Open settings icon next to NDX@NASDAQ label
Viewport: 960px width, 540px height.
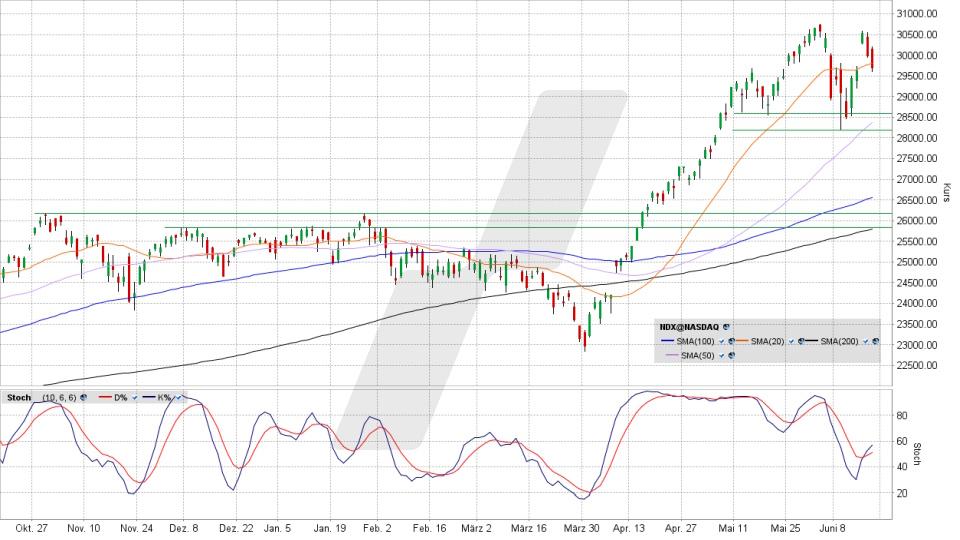(x=726, y=327)
